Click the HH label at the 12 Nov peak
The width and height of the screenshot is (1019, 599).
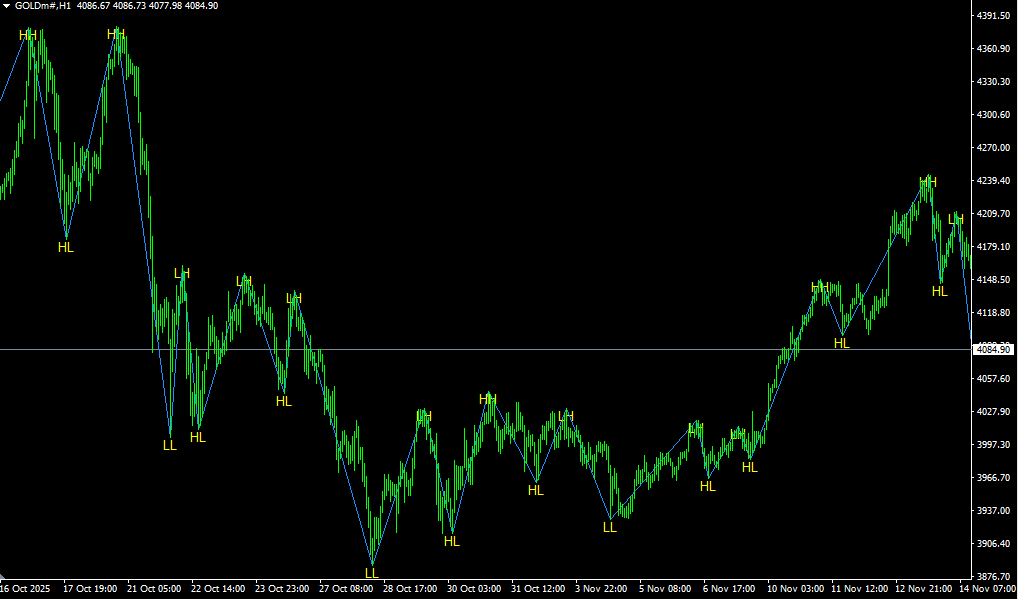click(929, 181)
